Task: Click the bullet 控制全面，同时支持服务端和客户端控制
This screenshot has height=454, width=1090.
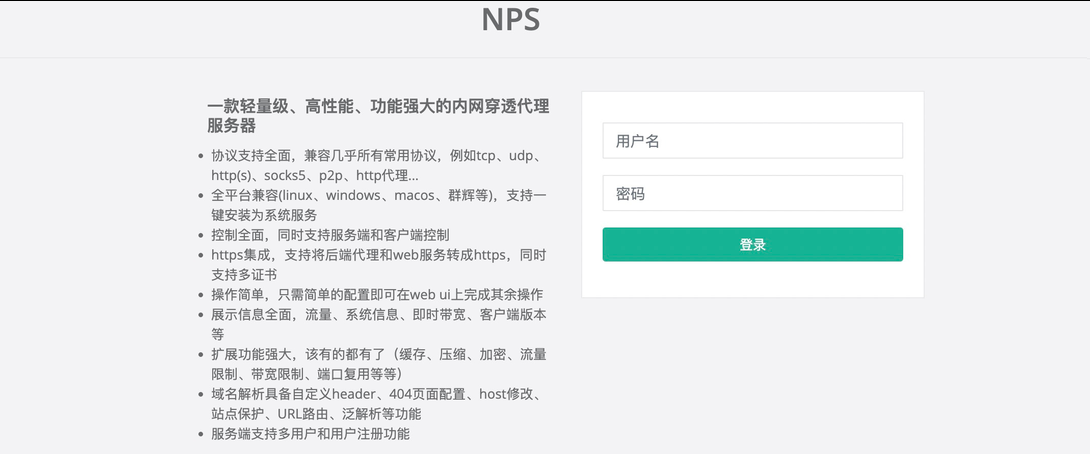Action: click(x=330, y=235)
